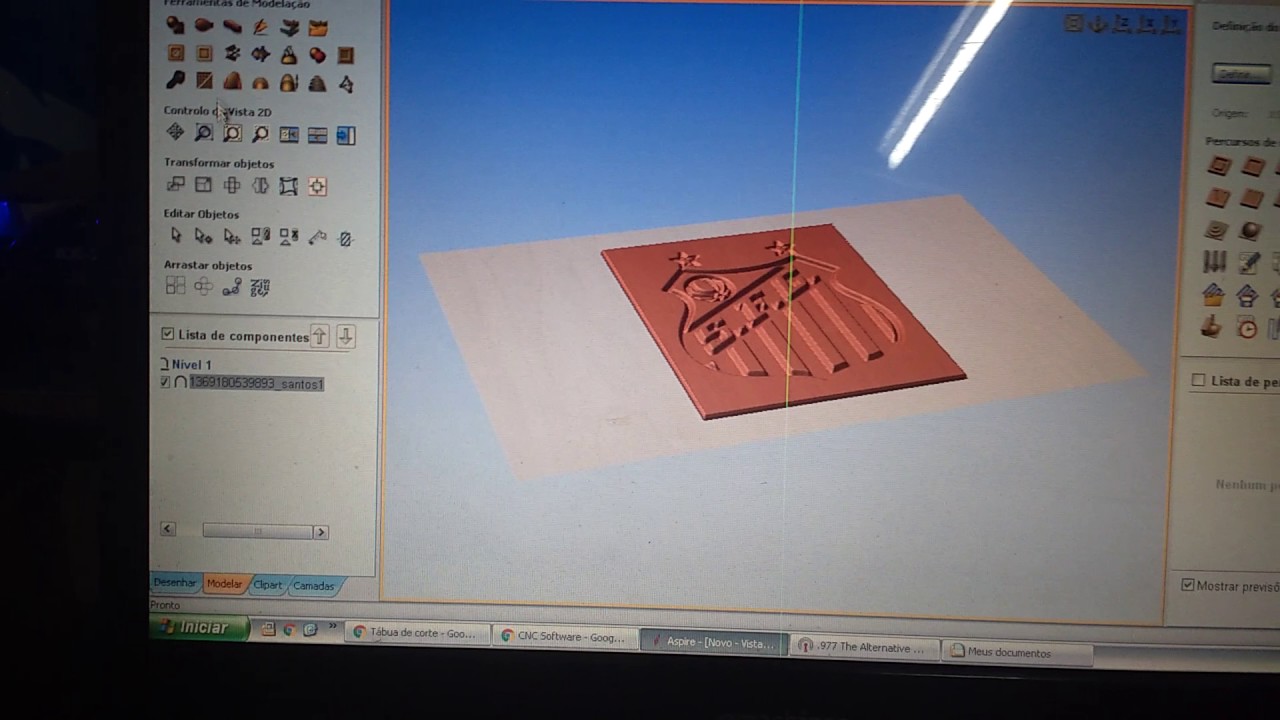This screenshot has width=1280, height=720.
Task: Click the key-shaped icon in the modeling tools
Action: [175, 80]
